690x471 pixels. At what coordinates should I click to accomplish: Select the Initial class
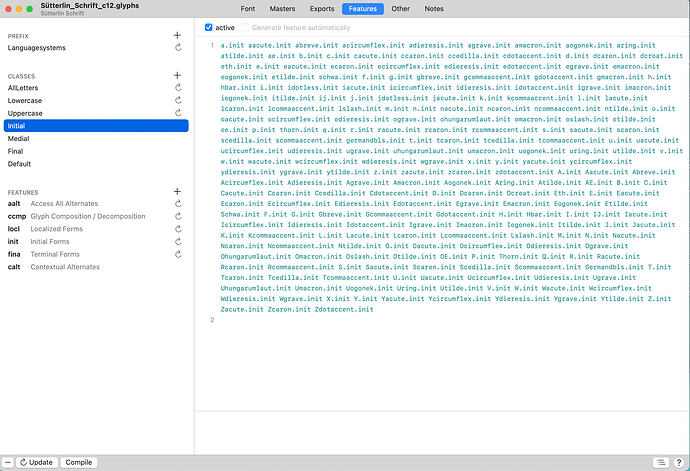click(x=96, y=126)
